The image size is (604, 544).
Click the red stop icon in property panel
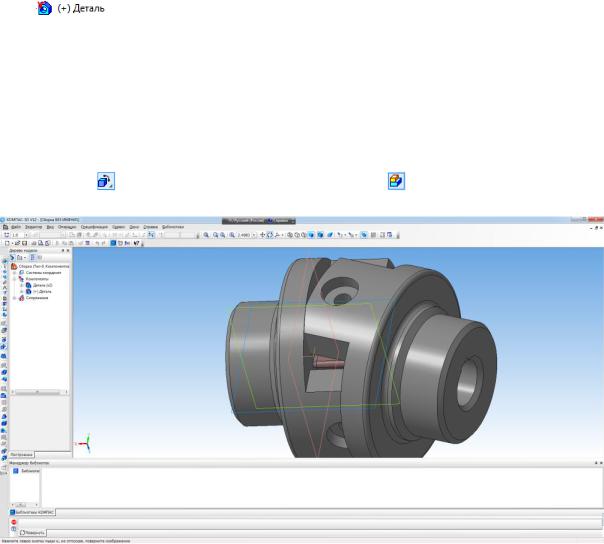14,521
